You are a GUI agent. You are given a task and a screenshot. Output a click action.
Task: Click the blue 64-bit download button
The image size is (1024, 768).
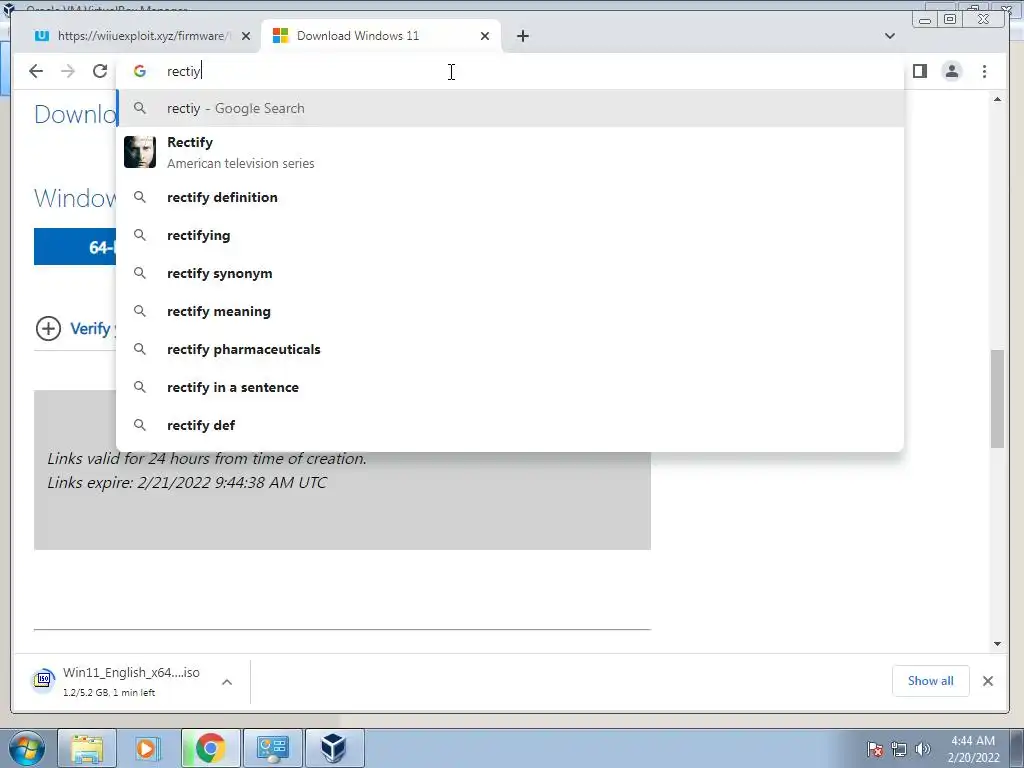pos(75,247)
